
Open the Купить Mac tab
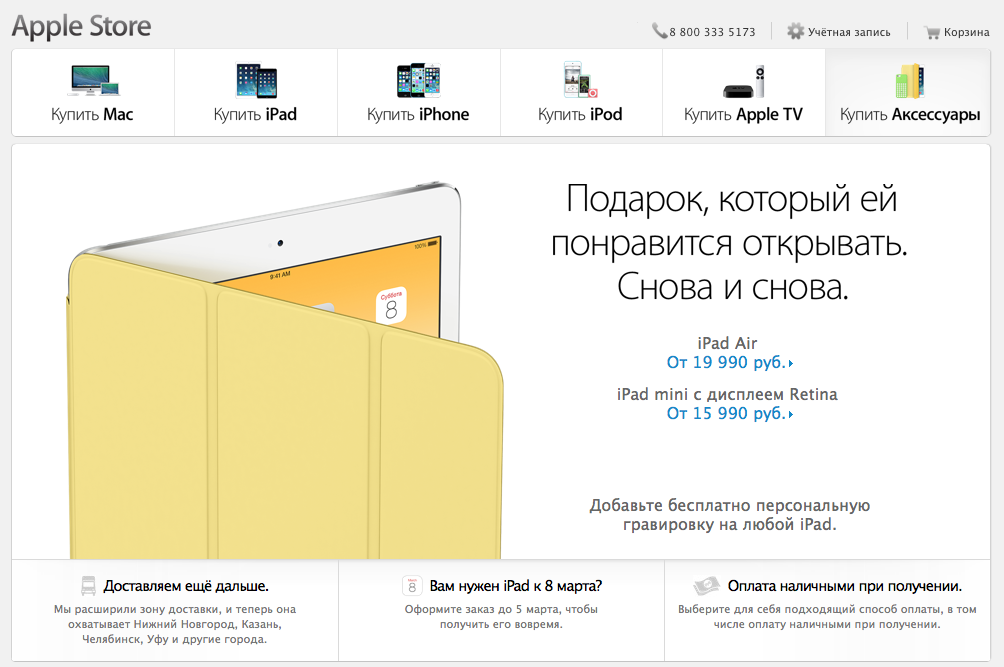click(93, 92)
